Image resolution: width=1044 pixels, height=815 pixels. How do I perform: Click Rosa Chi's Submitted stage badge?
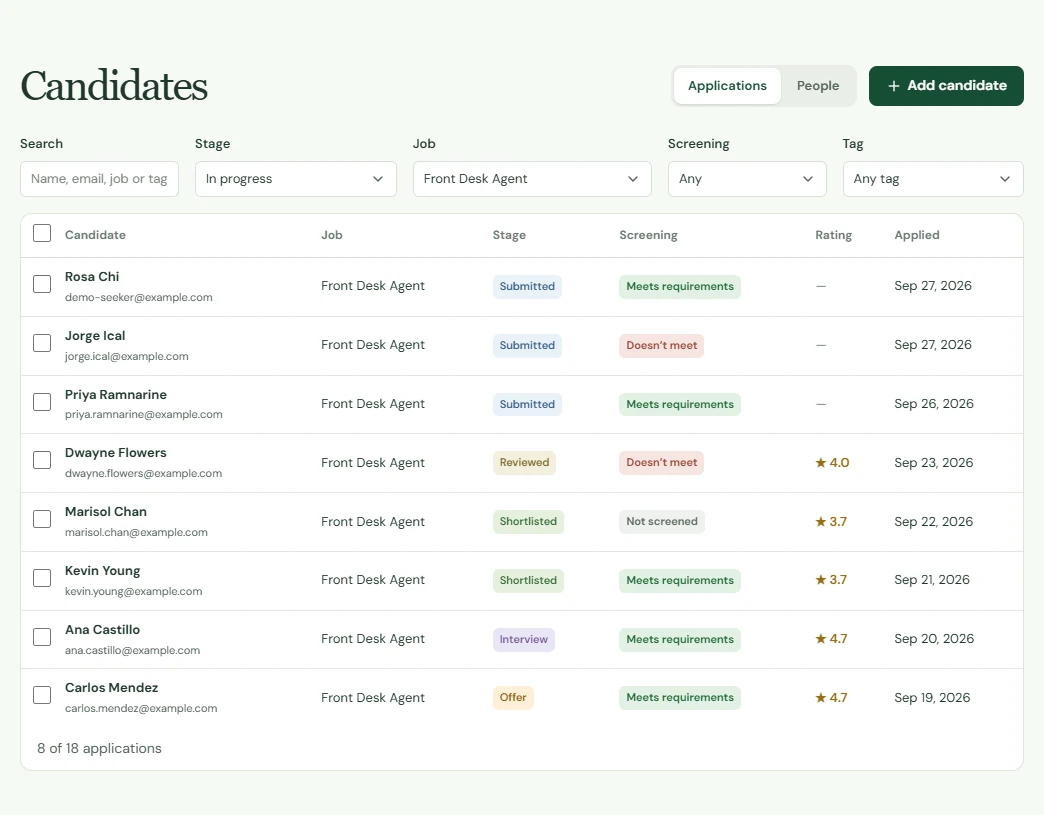527,286
